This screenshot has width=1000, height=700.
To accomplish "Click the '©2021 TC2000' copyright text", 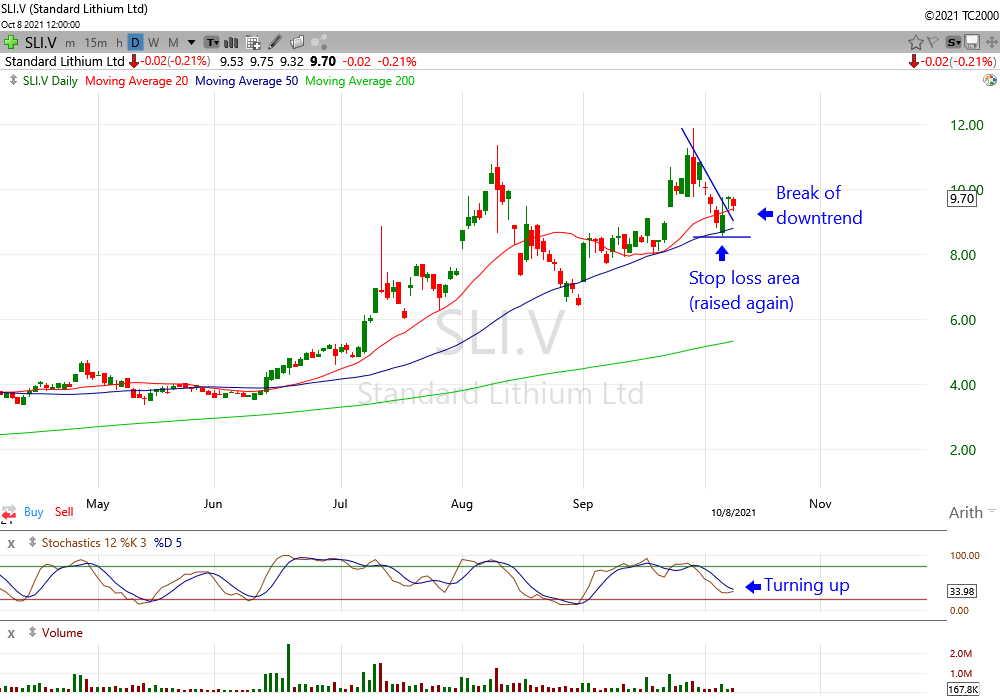I will point(961,15).
